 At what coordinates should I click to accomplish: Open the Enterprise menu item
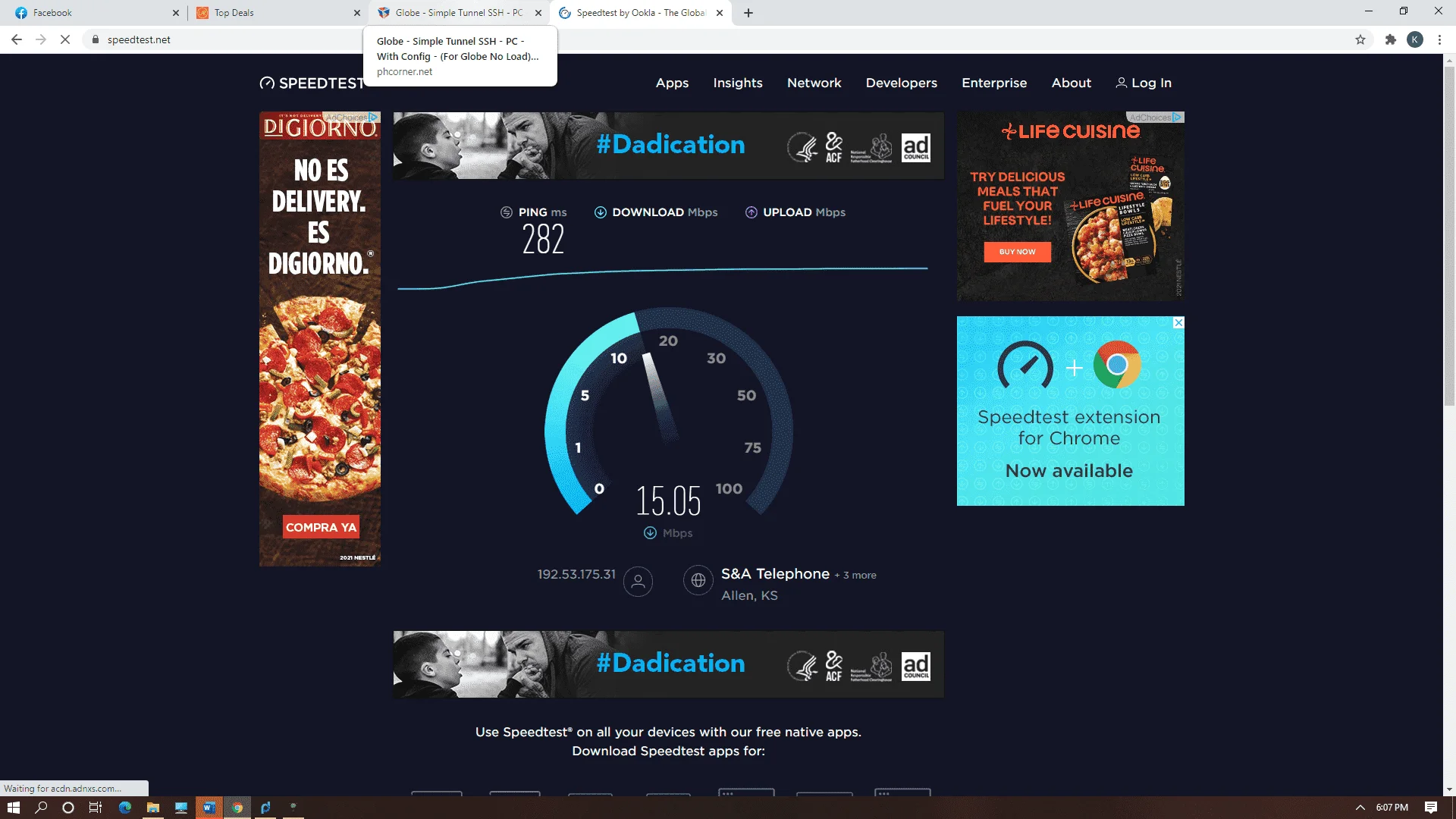point(994,83)
